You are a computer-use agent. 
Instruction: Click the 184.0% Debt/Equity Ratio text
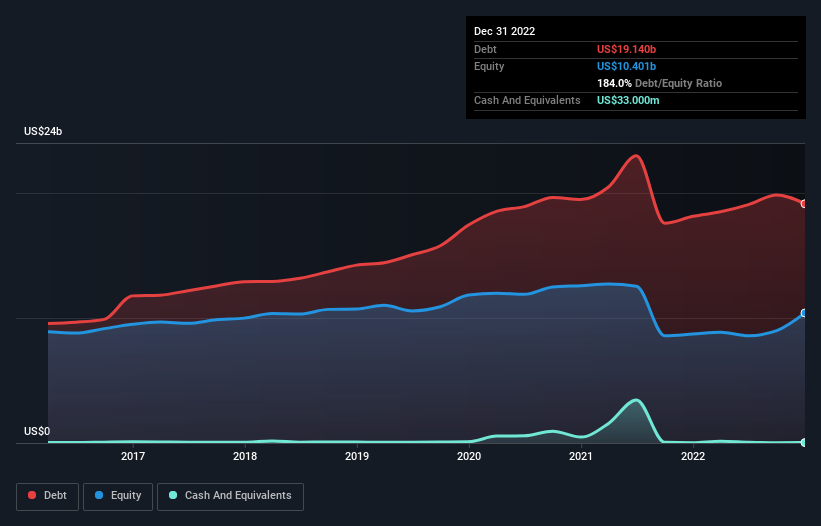click(x=659, y=83)
